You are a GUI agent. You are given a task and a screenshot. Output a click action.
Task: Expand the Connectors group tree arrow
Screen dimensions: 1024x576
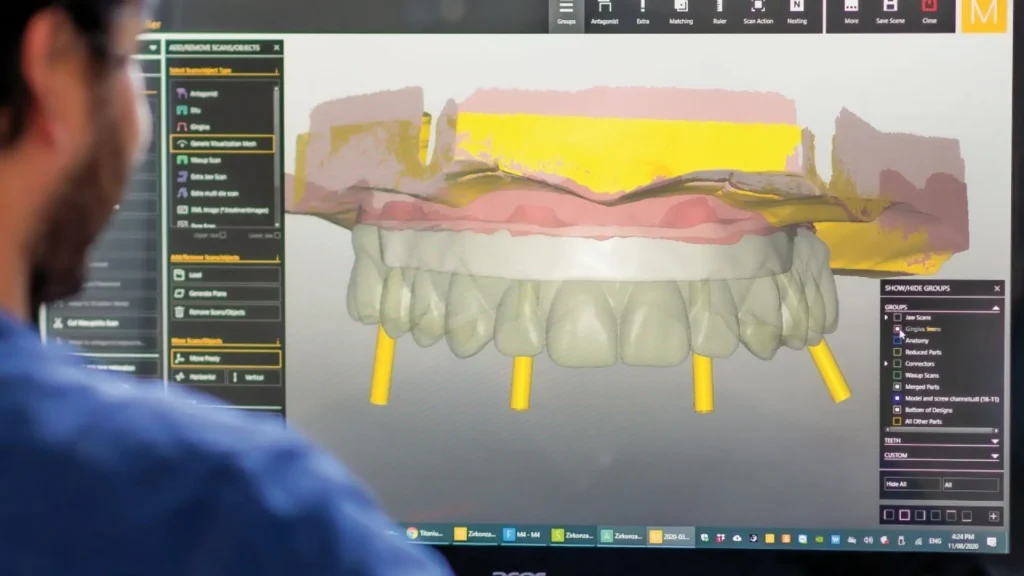[x=886, y=363]
